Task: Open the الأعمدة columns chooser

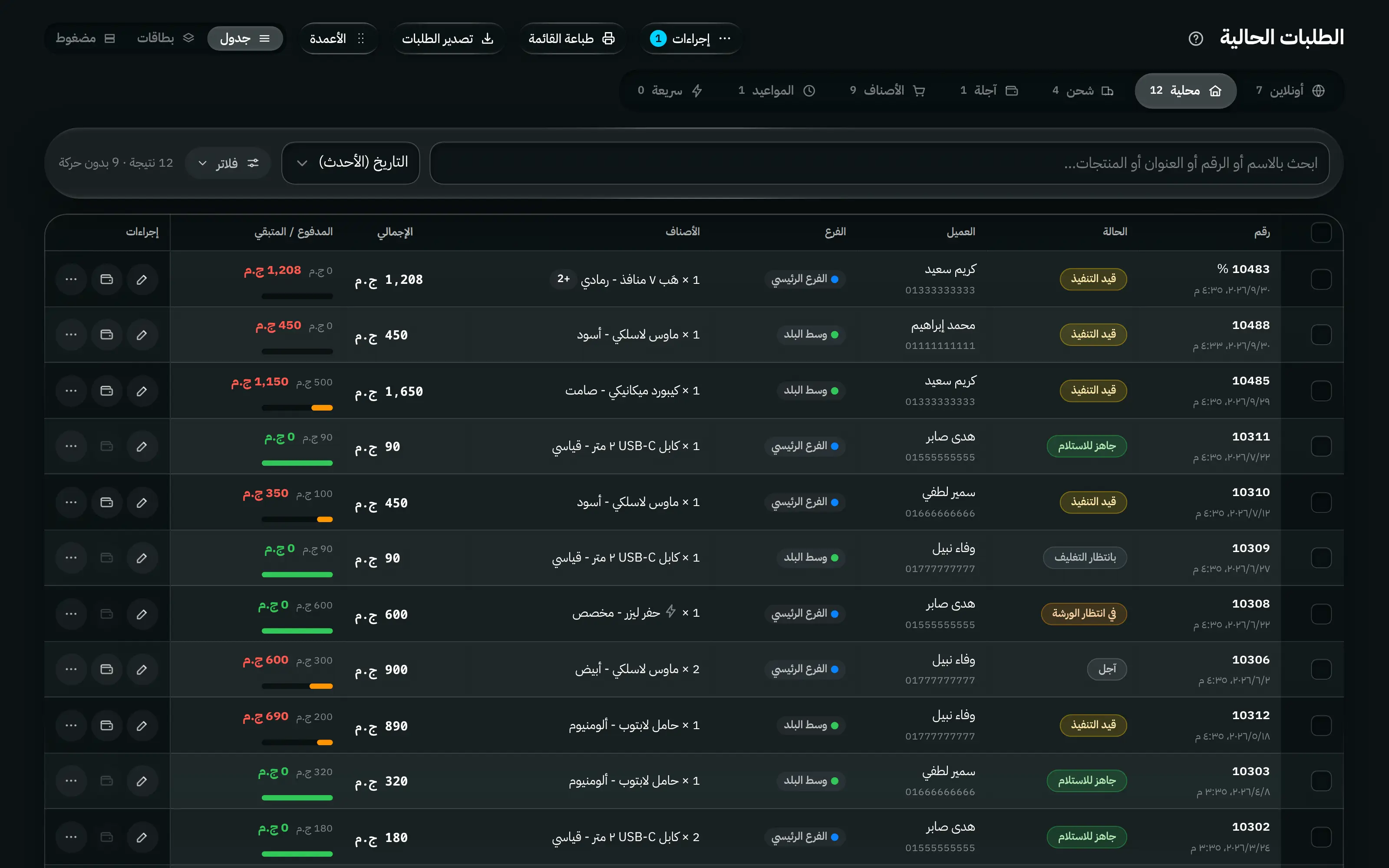Action: click(x=338, y=39)
